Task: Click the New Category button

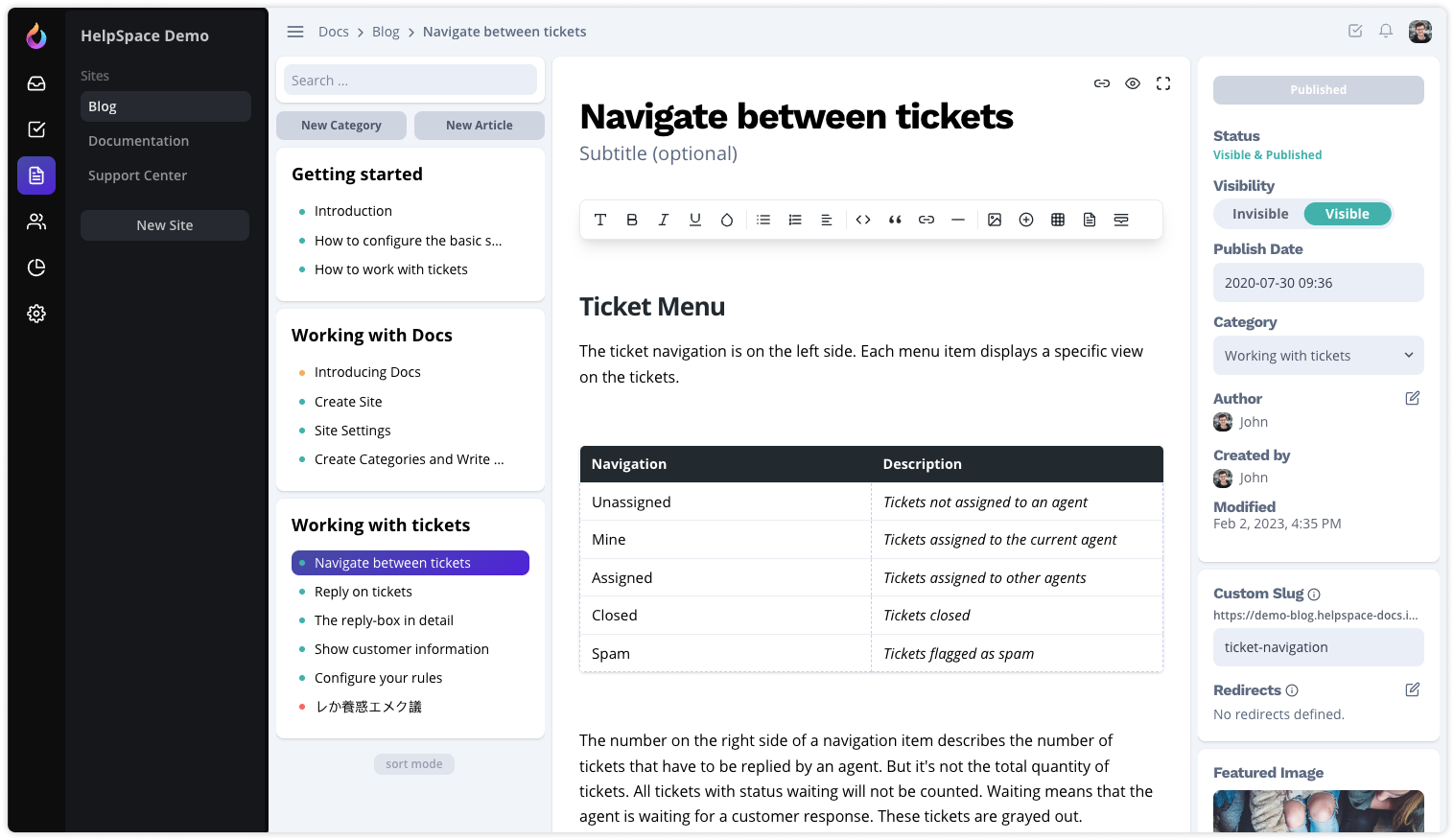Action: click(x=340, y=126)
